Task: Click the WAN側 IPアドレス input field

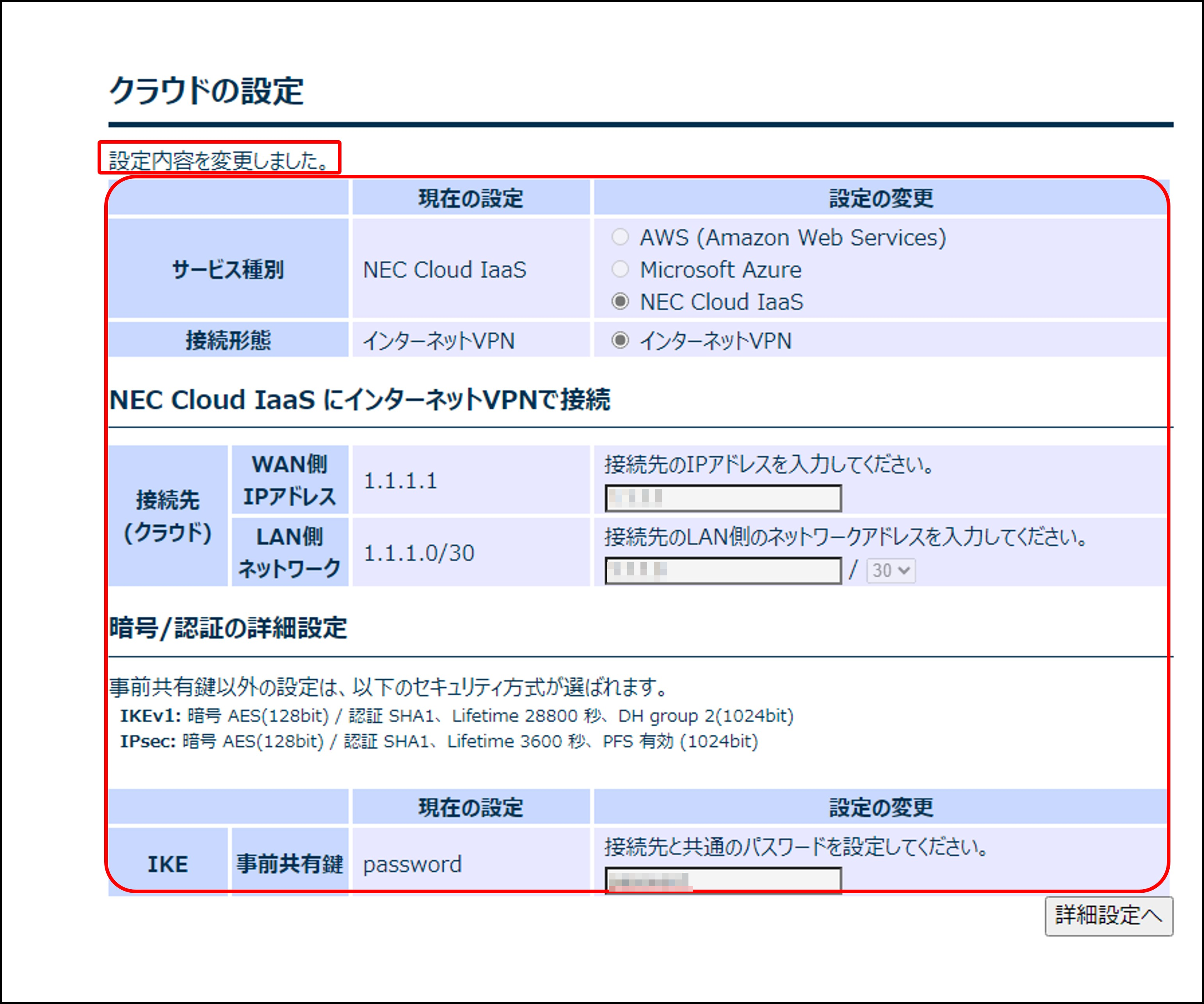Action: (723, 498)
